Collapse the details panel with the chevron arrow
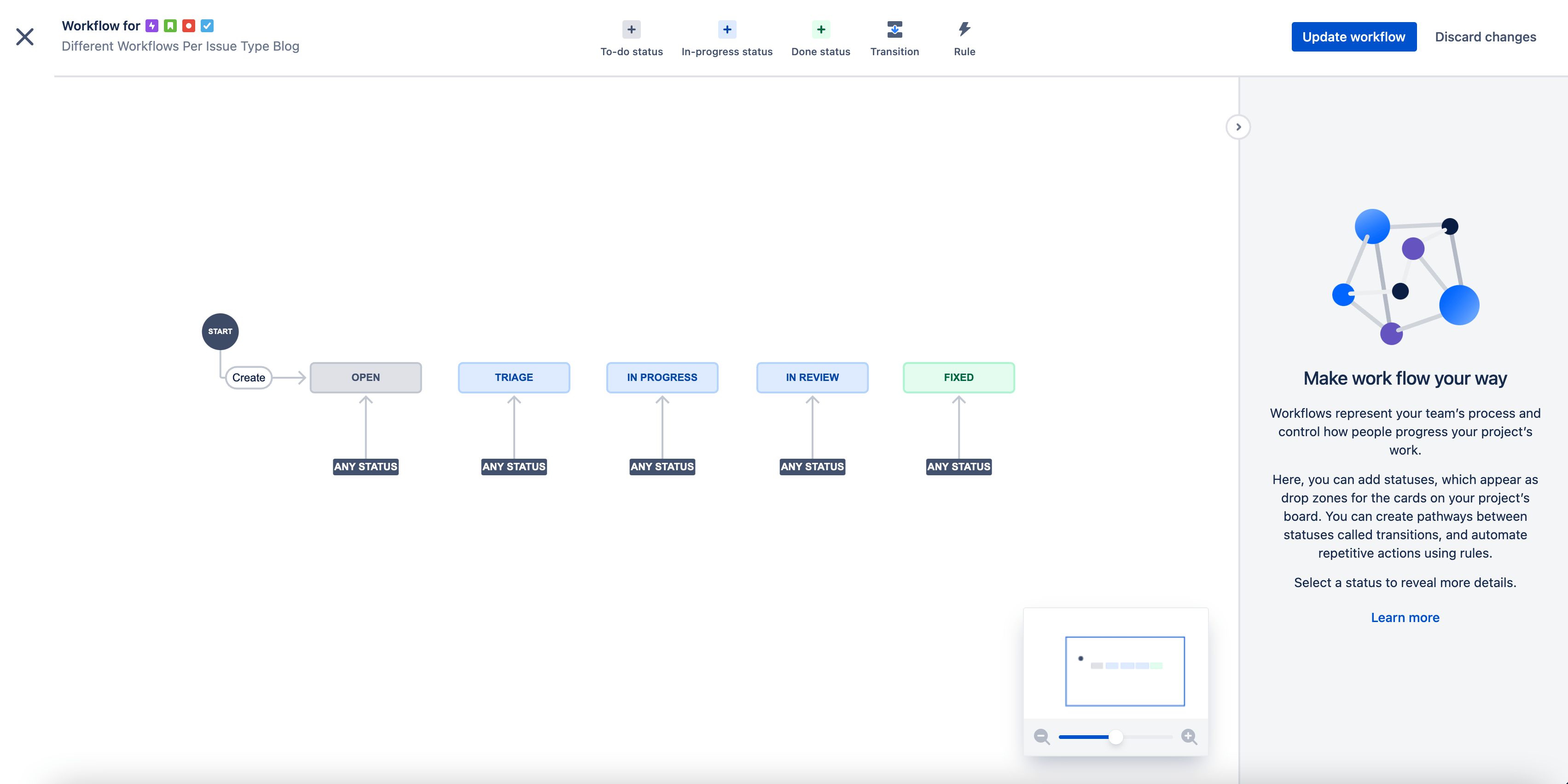The width and height of the screenshot is (1568, 784). point(1238,127)
